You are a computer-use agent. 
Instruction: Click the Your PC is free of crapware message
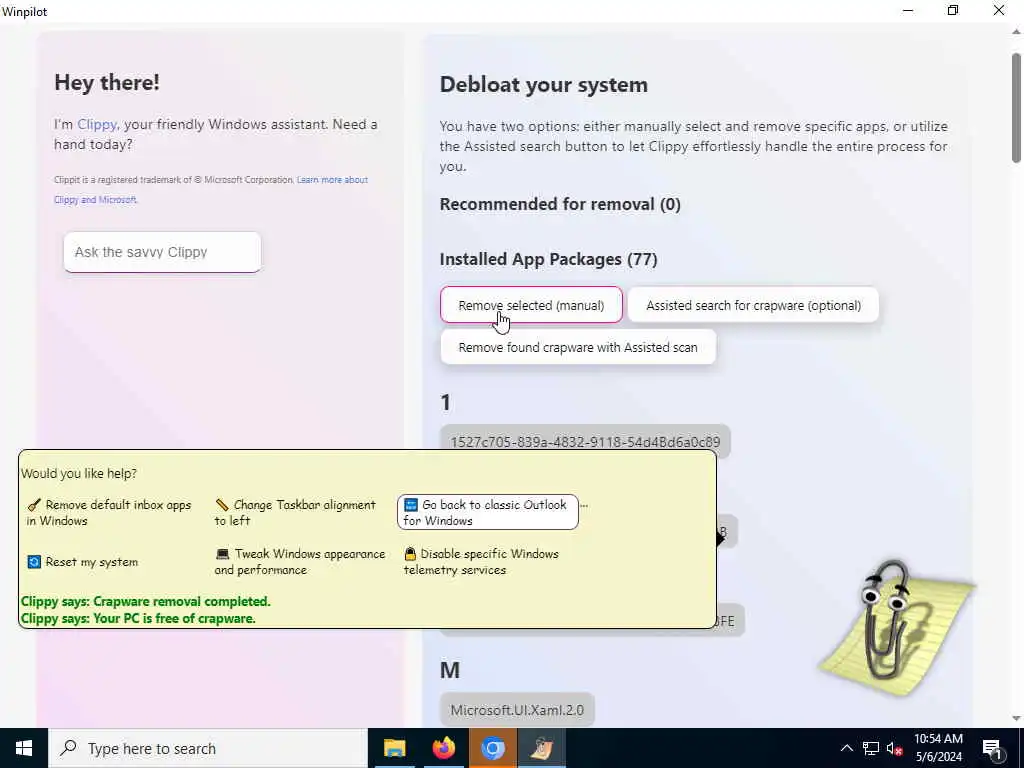click(x=138, y=618)
